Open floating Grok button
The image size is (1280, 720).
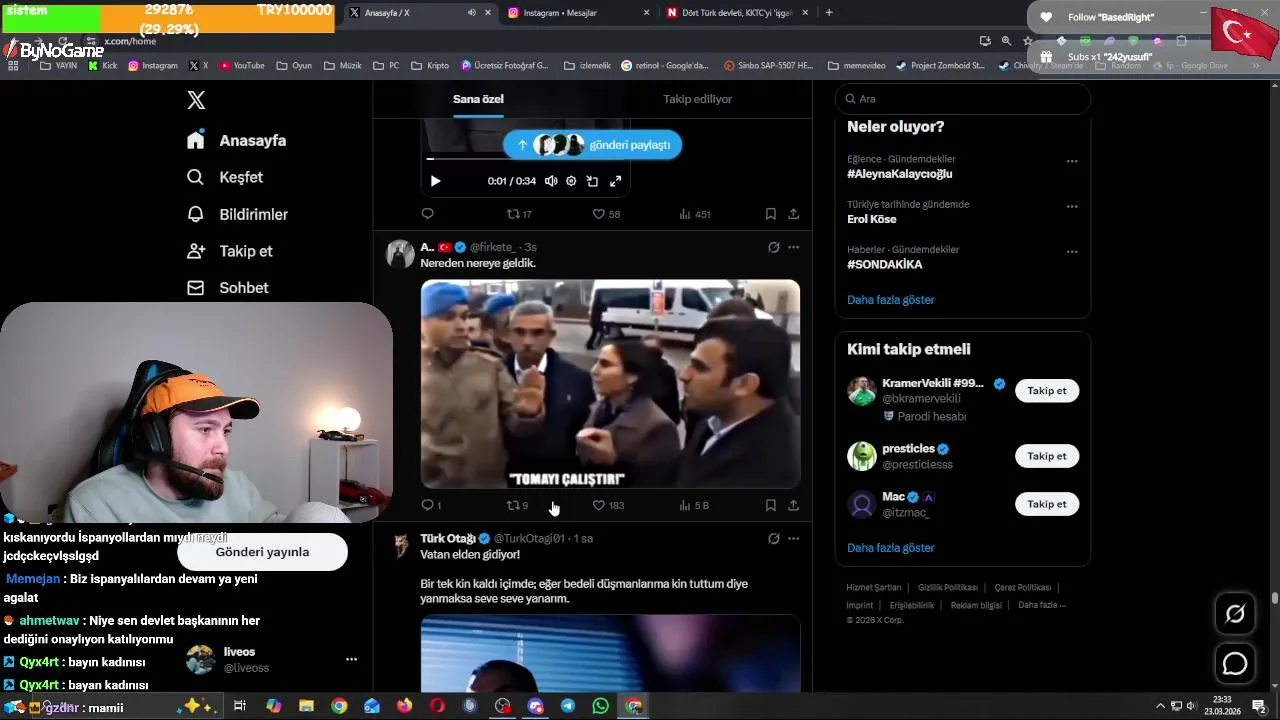click(x=1235, y=614)
